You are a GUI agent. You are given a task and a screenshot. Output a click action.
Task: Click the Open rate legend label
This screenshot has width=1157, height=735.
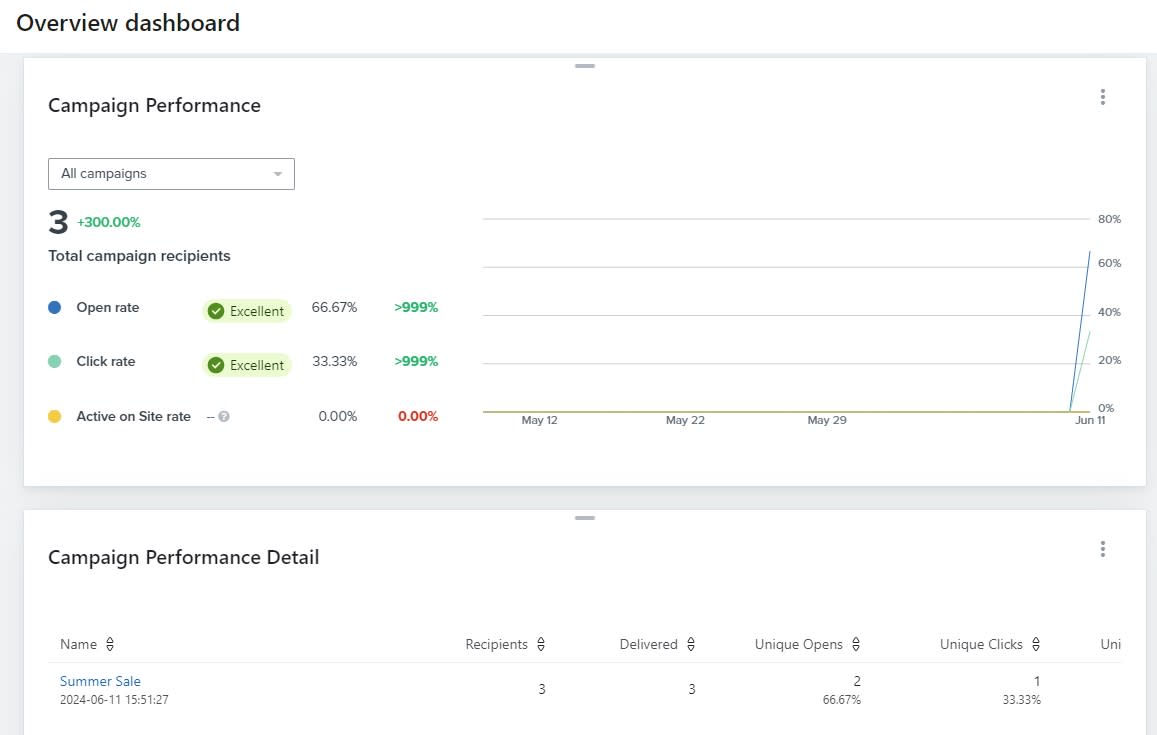108,308
